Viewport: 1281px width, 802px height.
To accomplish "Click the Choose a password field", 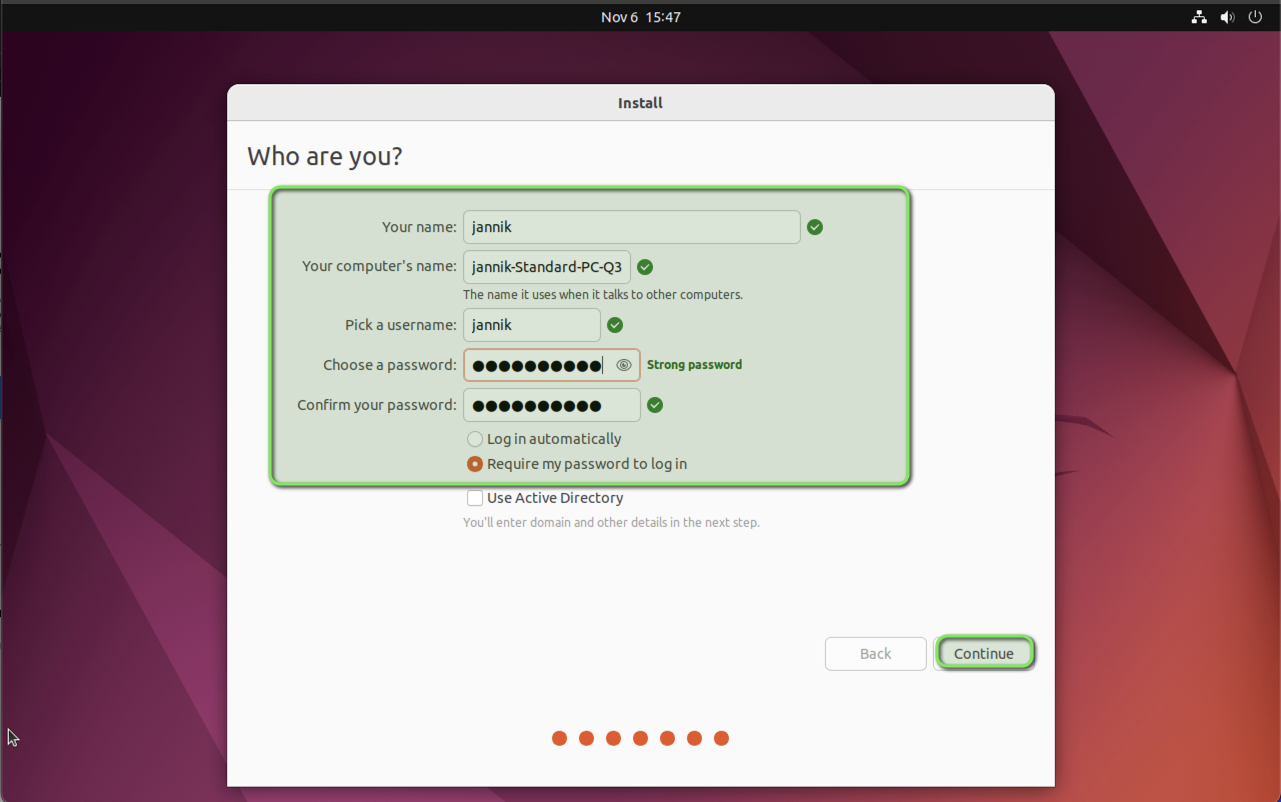I will [538, 365].
